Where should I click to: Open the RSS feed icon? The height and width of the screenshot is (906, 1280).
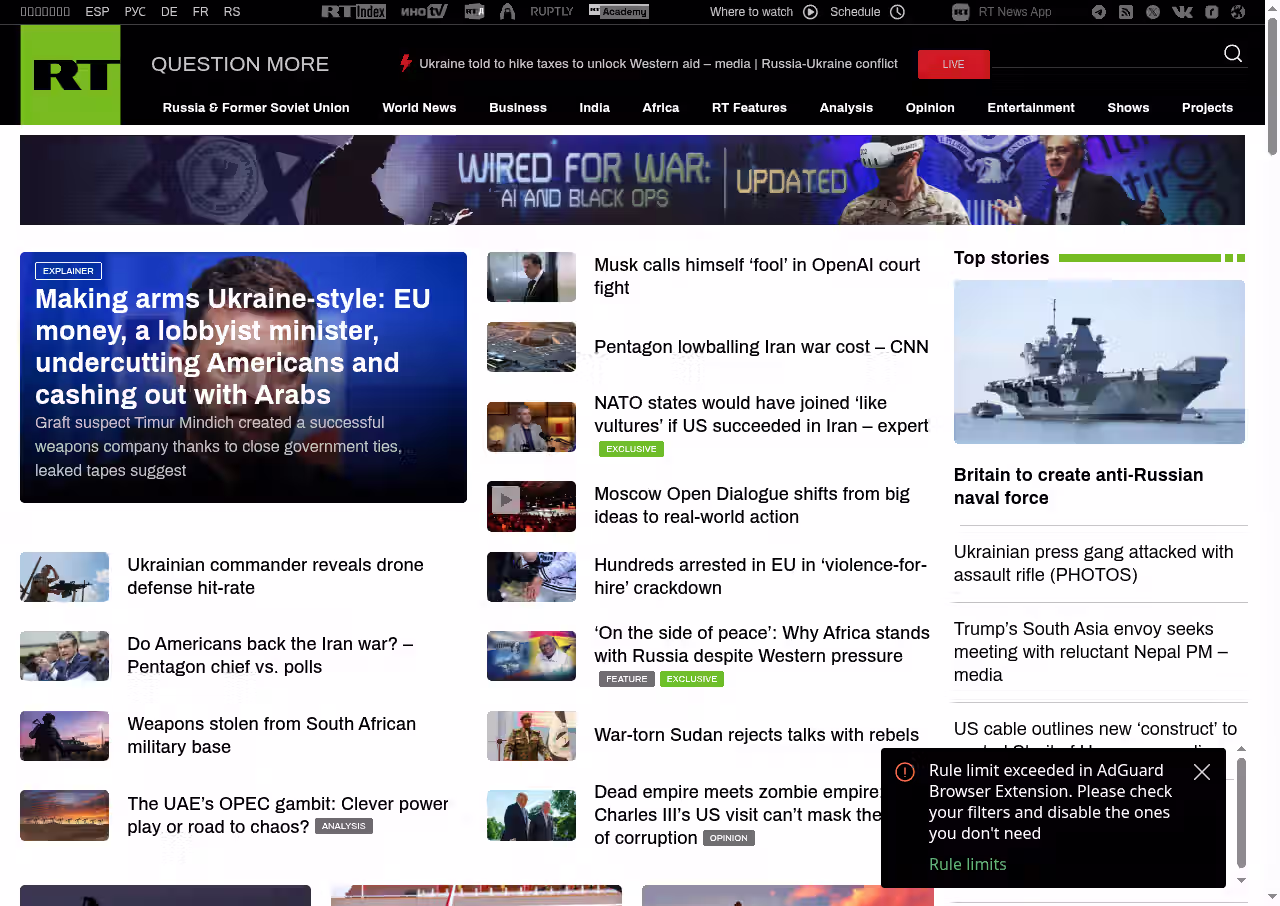click(x=1126, y=12)
